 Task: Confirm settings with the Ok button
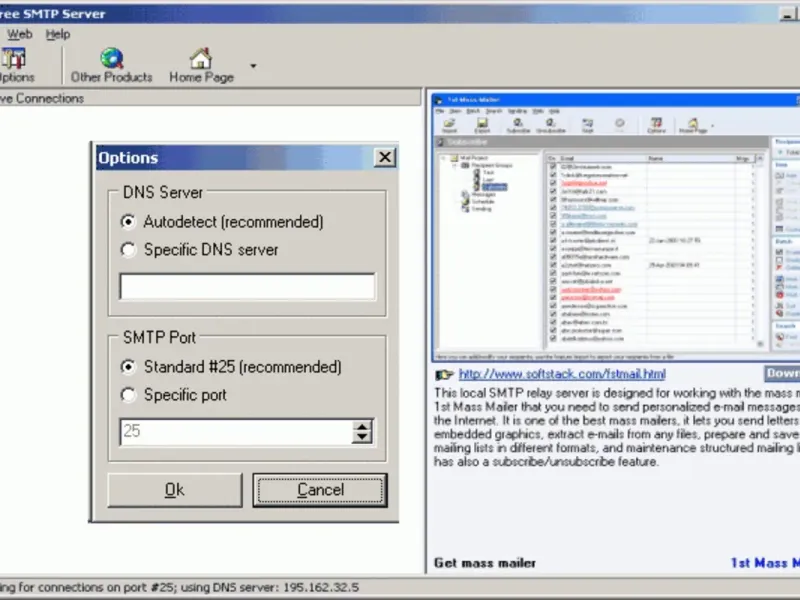point(174,490)
